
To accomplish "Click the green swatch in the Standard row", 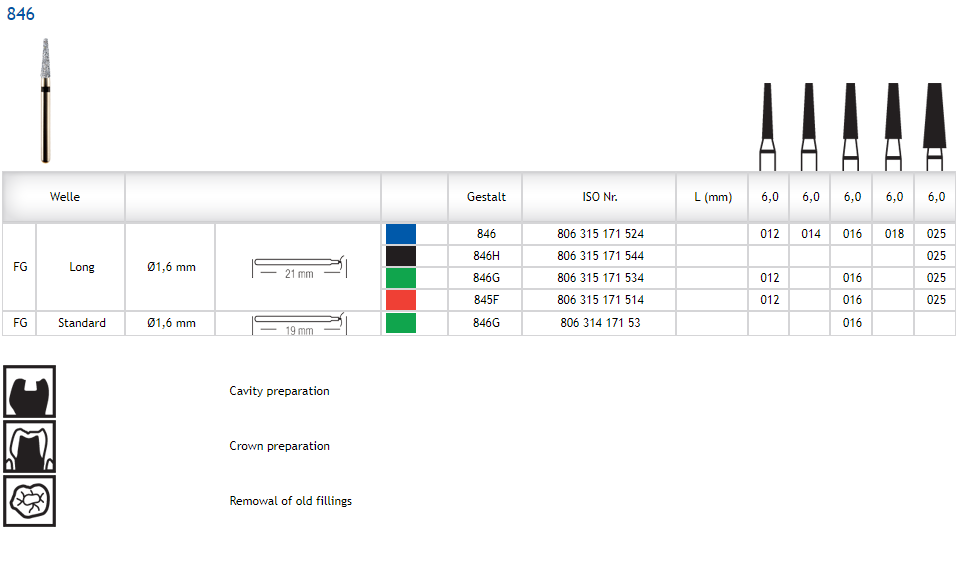I will [x=400, y=323].
